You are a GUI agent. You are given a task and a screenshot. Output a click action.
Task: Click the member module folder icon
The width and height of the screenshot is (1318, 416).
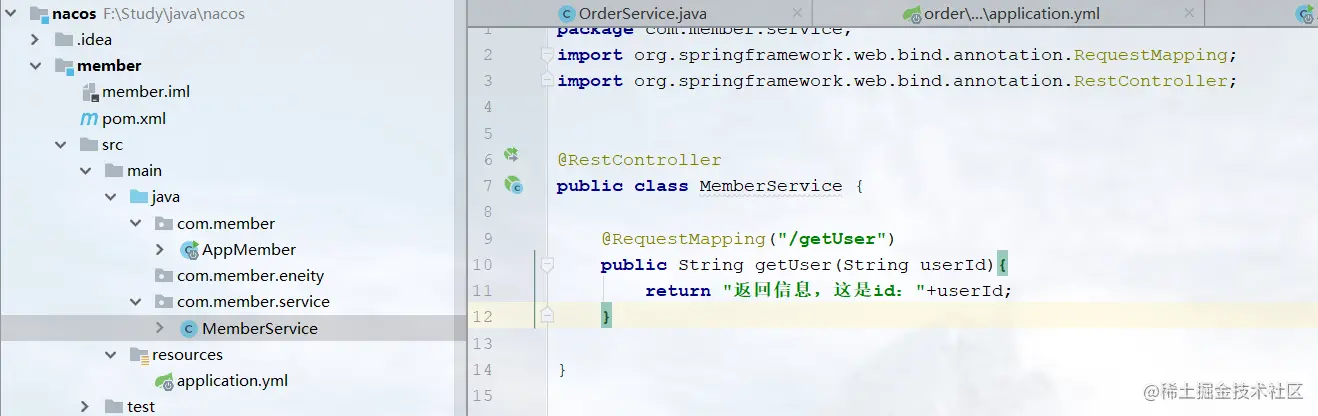pyautogui.click(x=63, y=66)
